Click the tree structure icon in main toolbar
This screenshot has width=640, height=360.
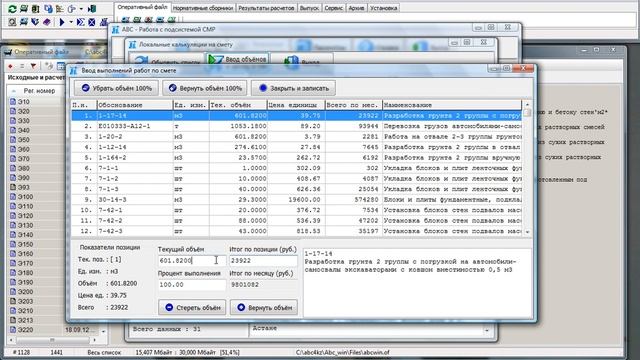tap(60, 9)
